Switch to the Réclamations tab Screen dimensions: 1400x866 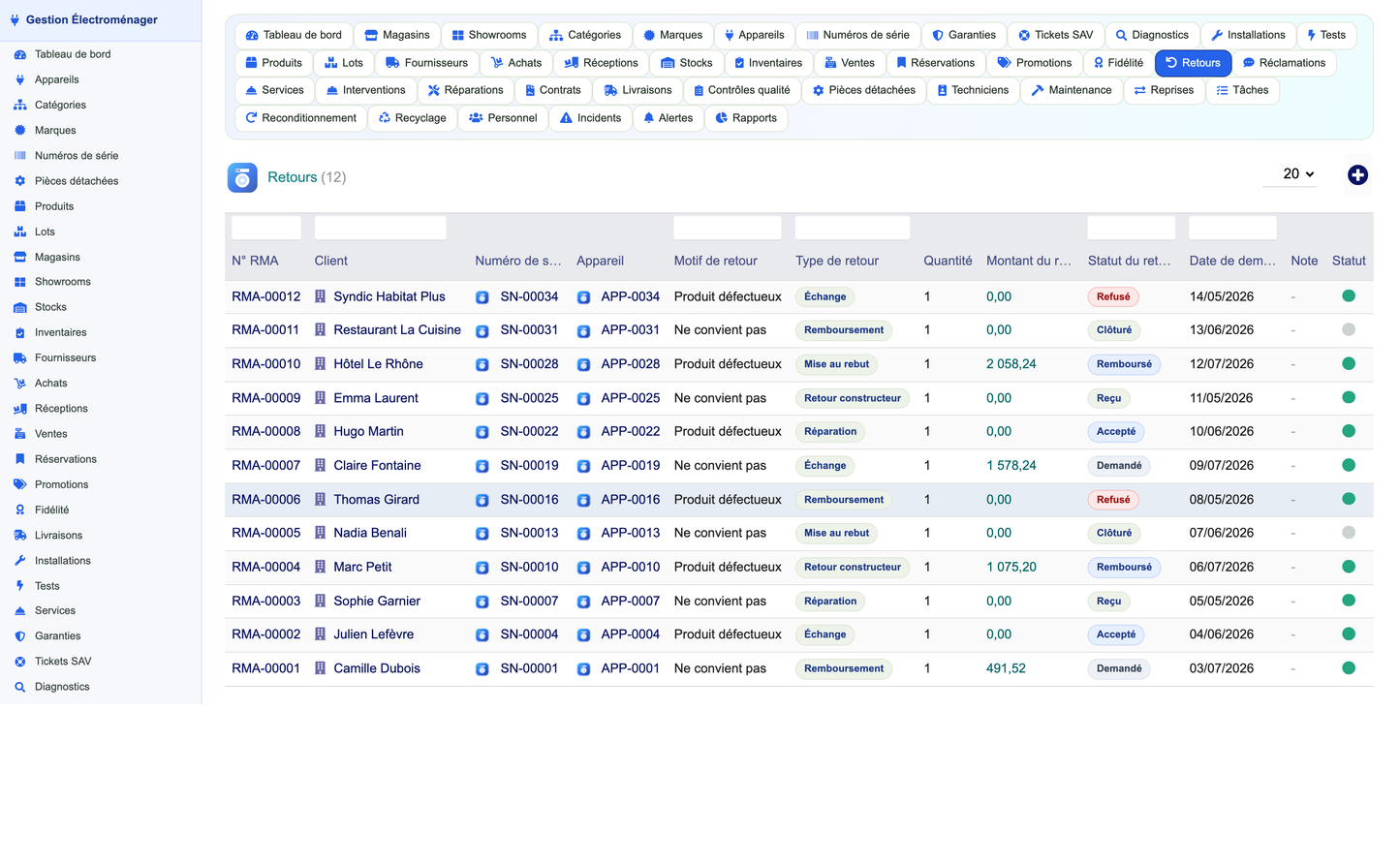coord(1284,63)
